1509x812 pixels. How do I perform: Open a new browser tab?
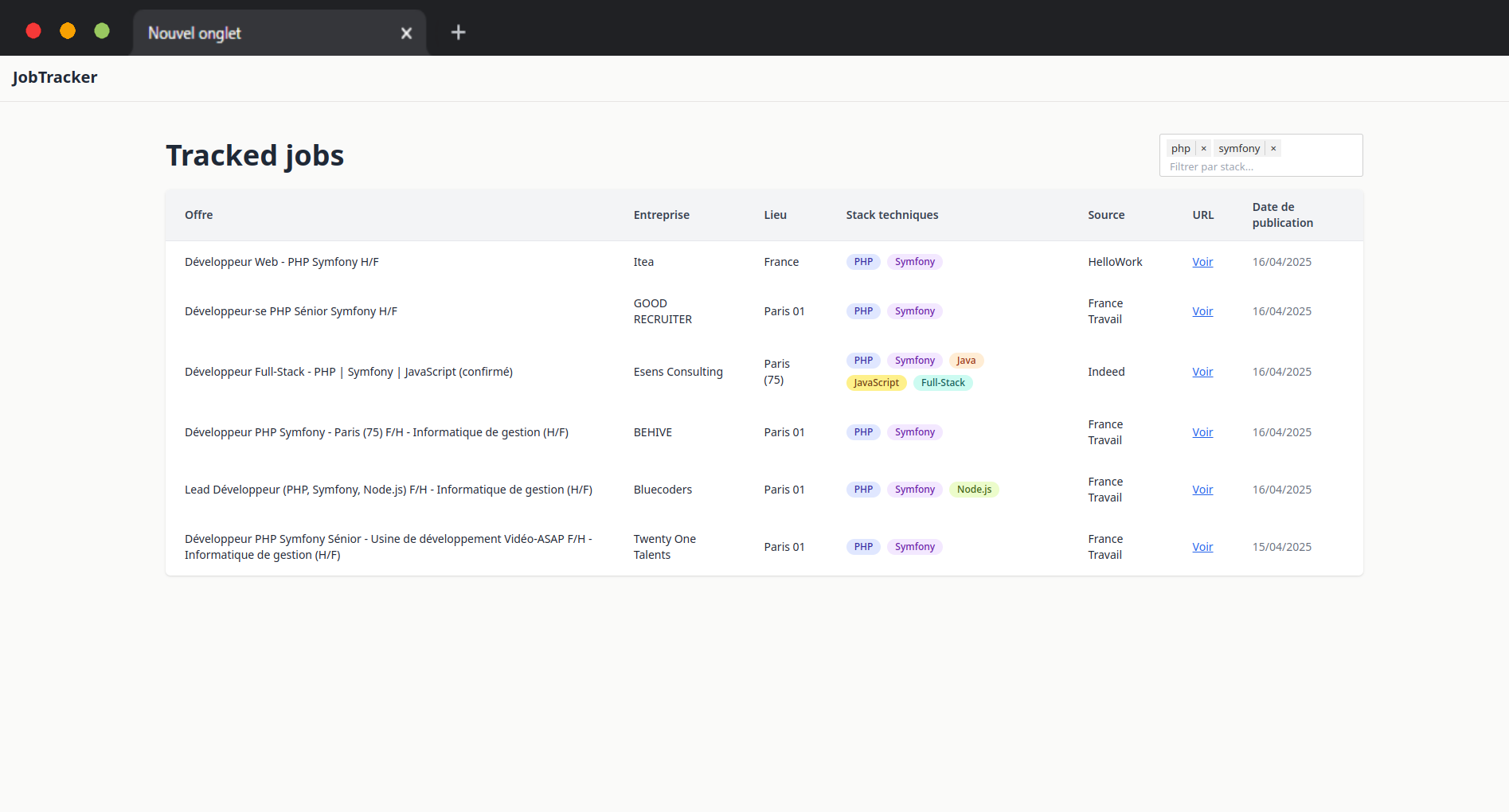(458, 33)
